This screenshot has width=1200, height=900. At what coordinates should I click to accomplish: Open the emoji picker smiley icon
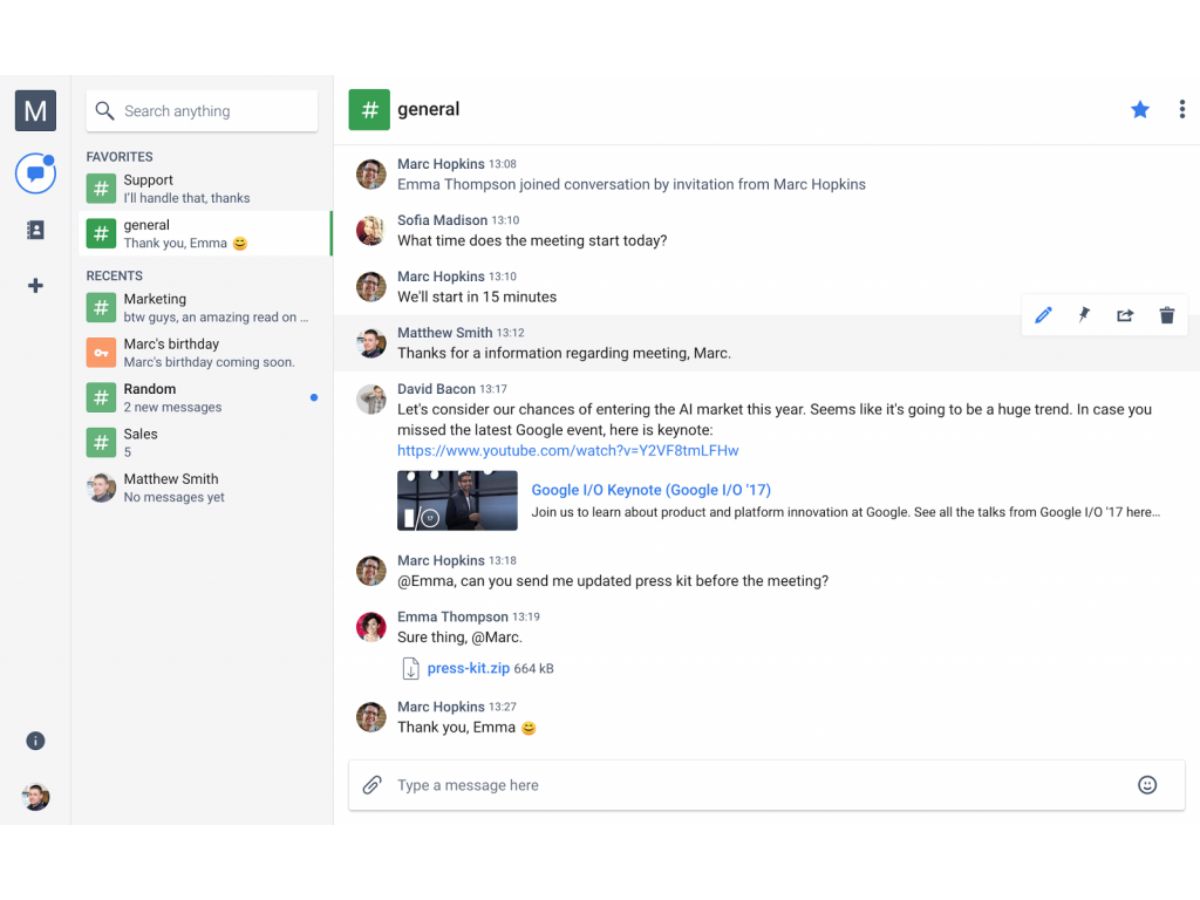[x=1147, y=785]
